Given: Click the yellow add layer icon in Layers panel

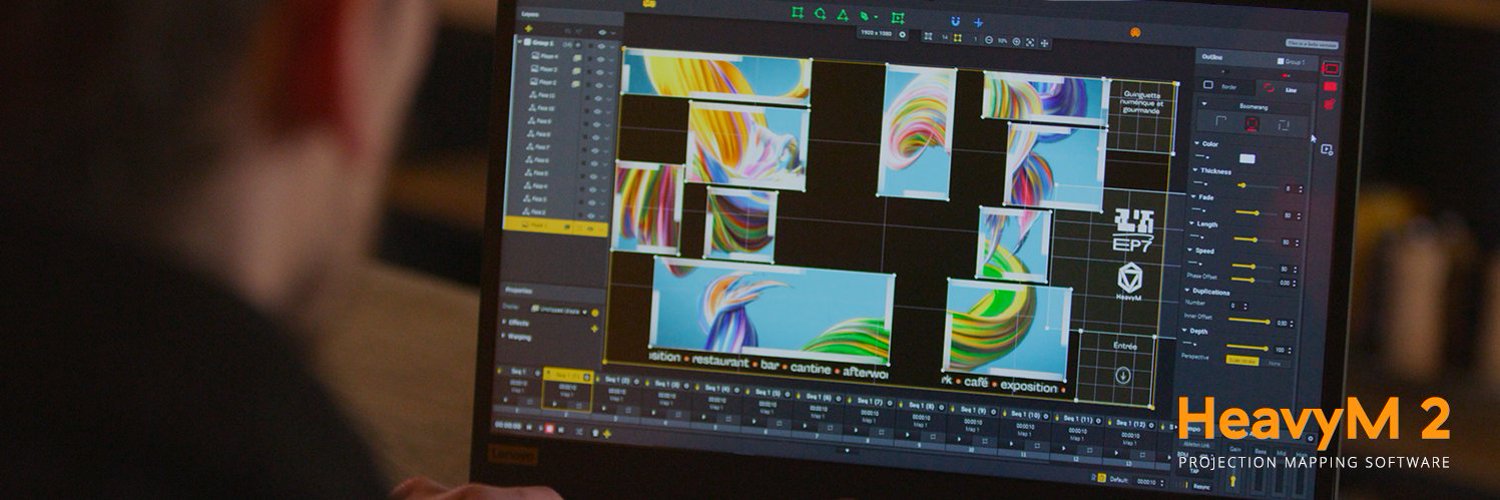Looking at the screenshot, I should point(528,29).
